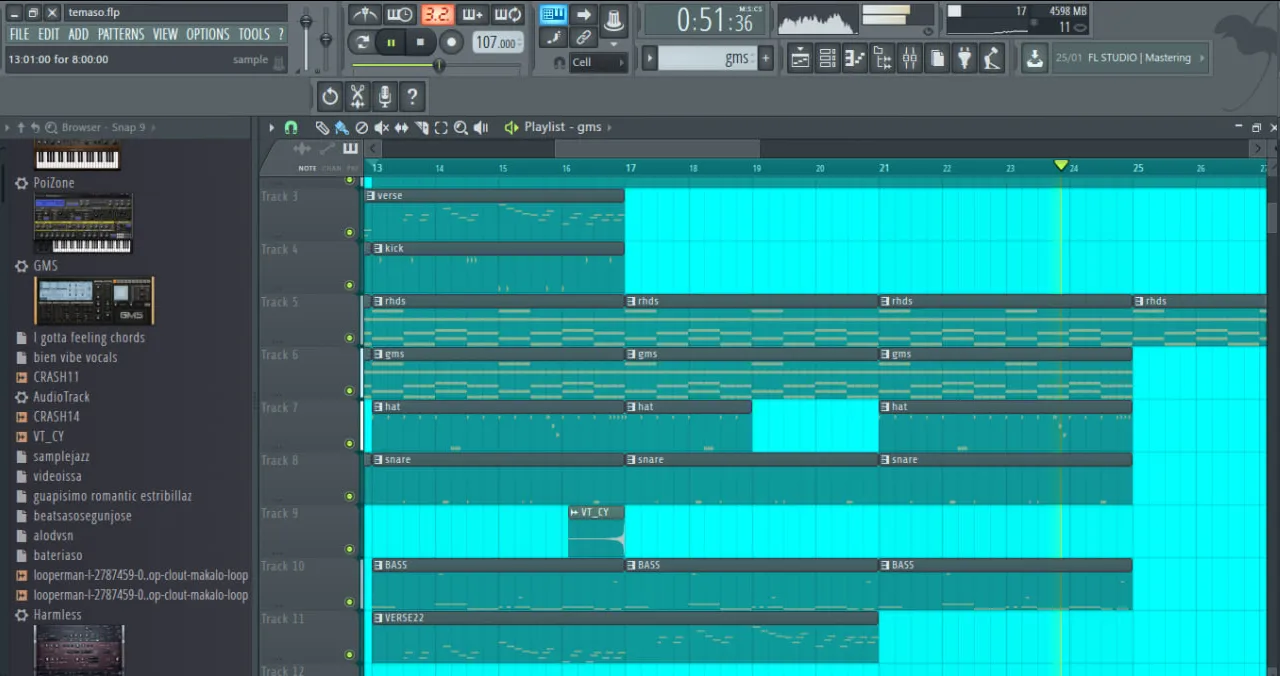
Task: Open the EDIT menu
Action: click(x=48, y=34)
